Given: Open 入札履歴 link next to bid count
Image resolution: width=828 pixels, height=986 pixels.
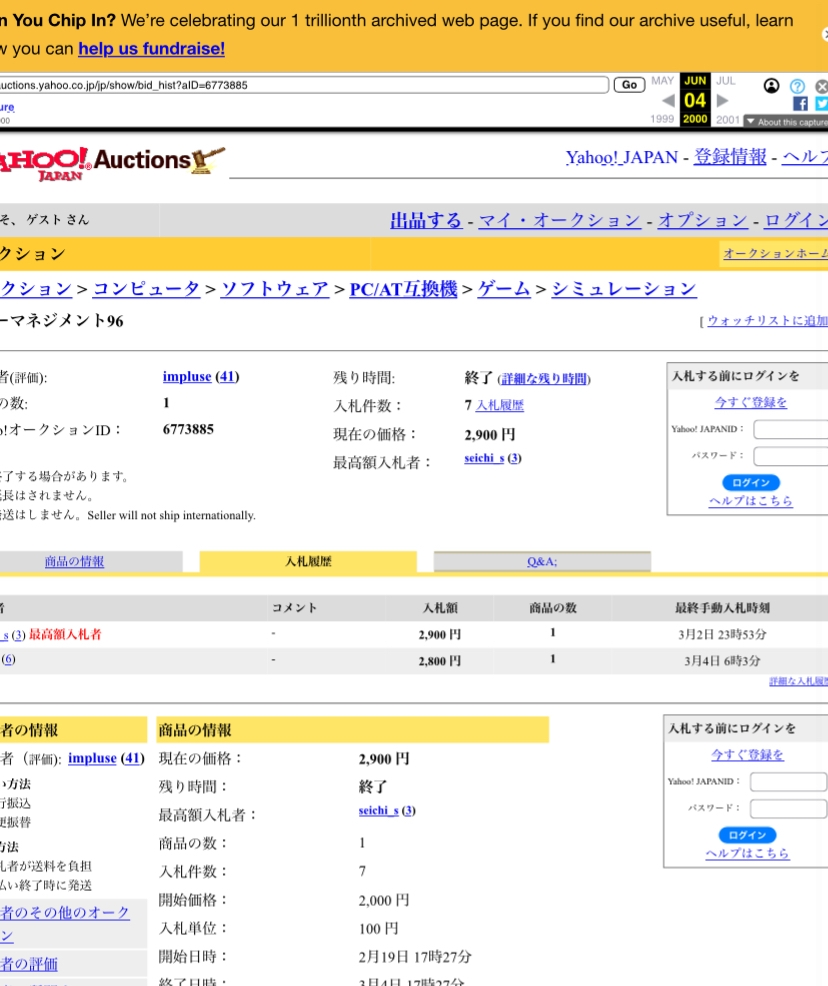Looking at the screenshot, I should (499, 406).
